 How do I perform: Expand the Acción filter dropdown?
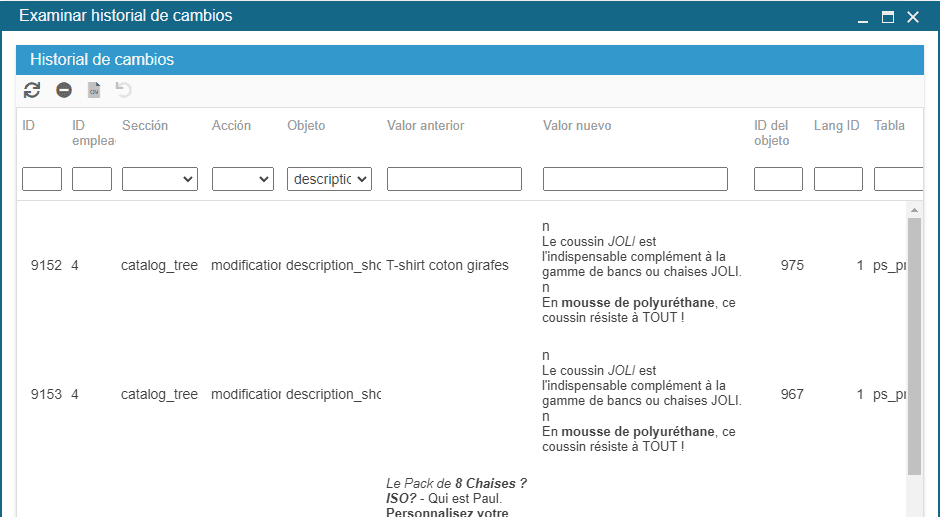coord(242,179)
